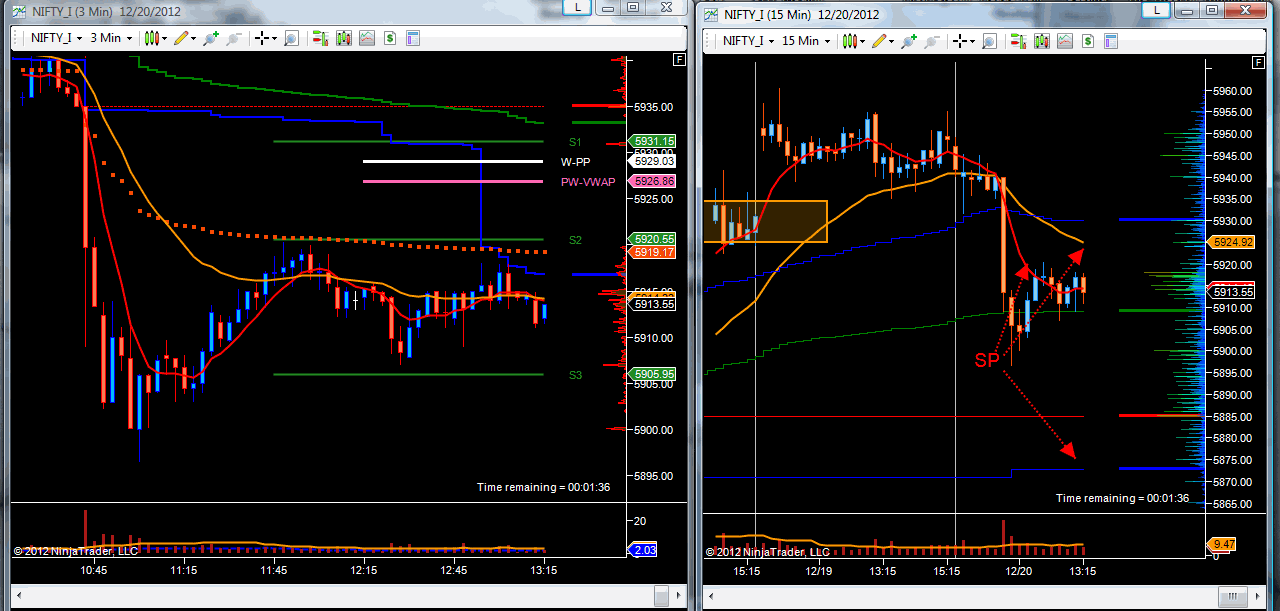Toggle F marker on 15 Min chart corner
This screenshot has height=611, width=1280.
click(1260, 63)
